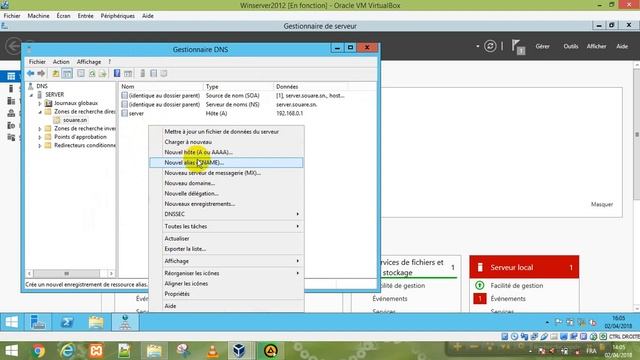Click the Properties icon in DNS toolbar

pos(81,73)
